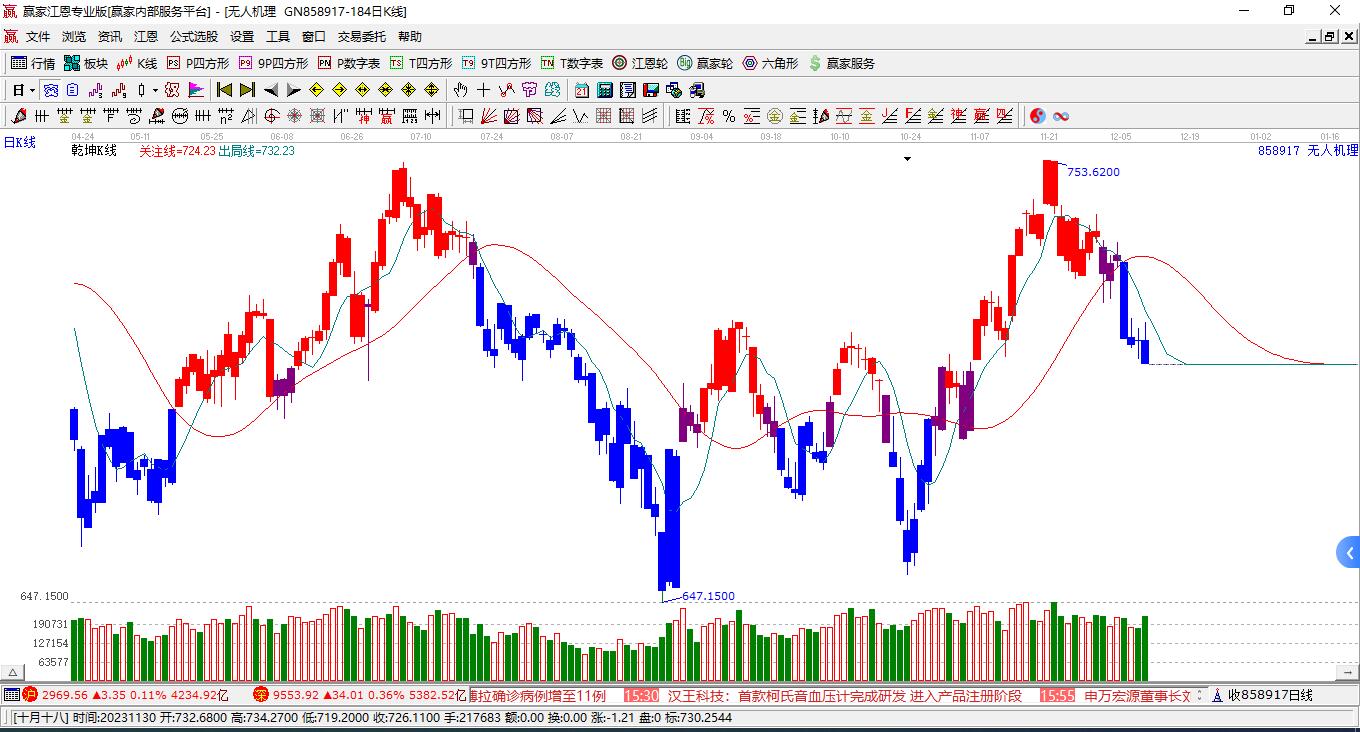The image size is (1360, 732).
Task: Jump to the last bar with skip-end icon
Action: point(246,90)
